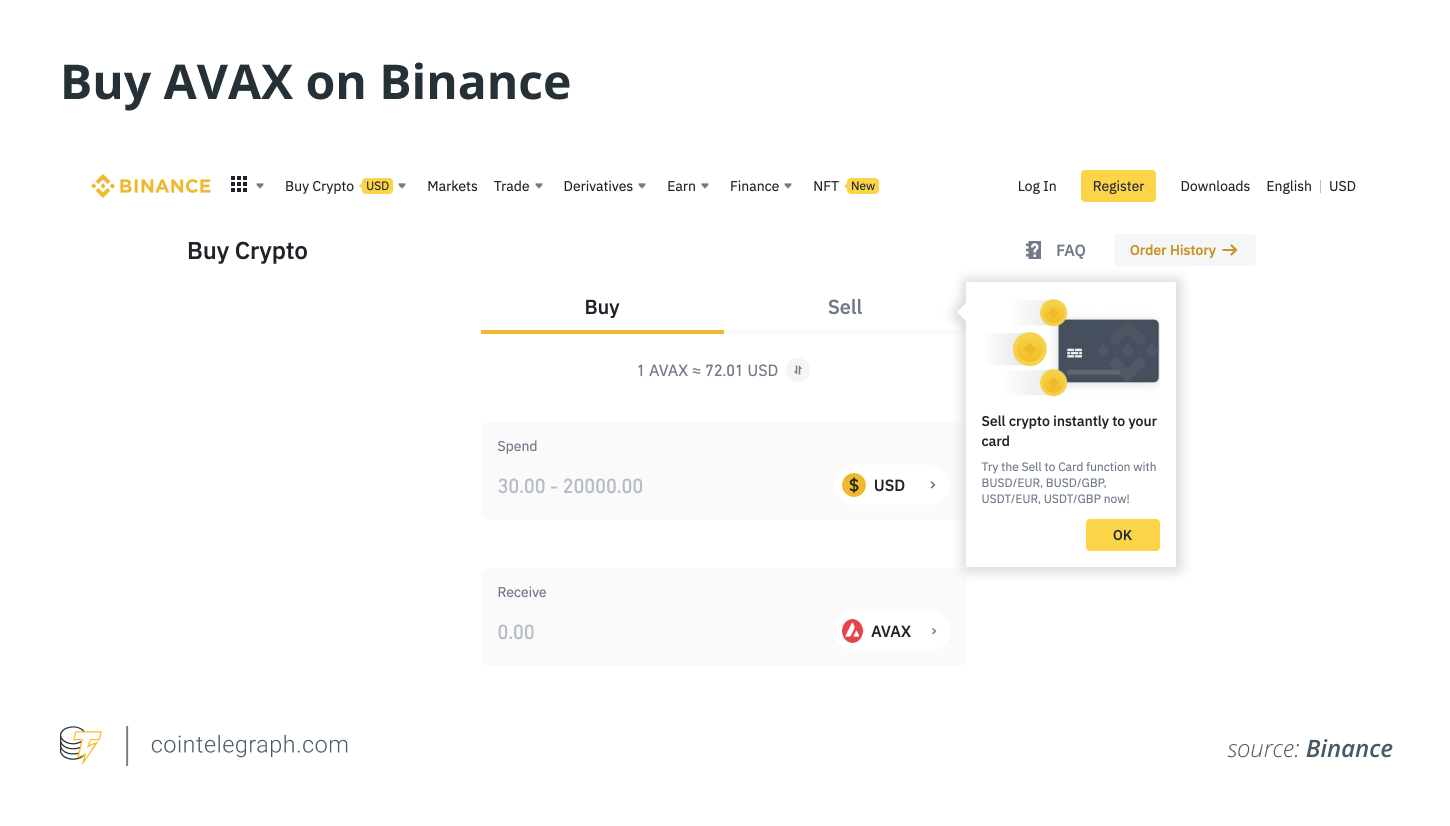The image size is (1450, 826).
Task: Click the red AVAX token icon
Action: [852, 632]
